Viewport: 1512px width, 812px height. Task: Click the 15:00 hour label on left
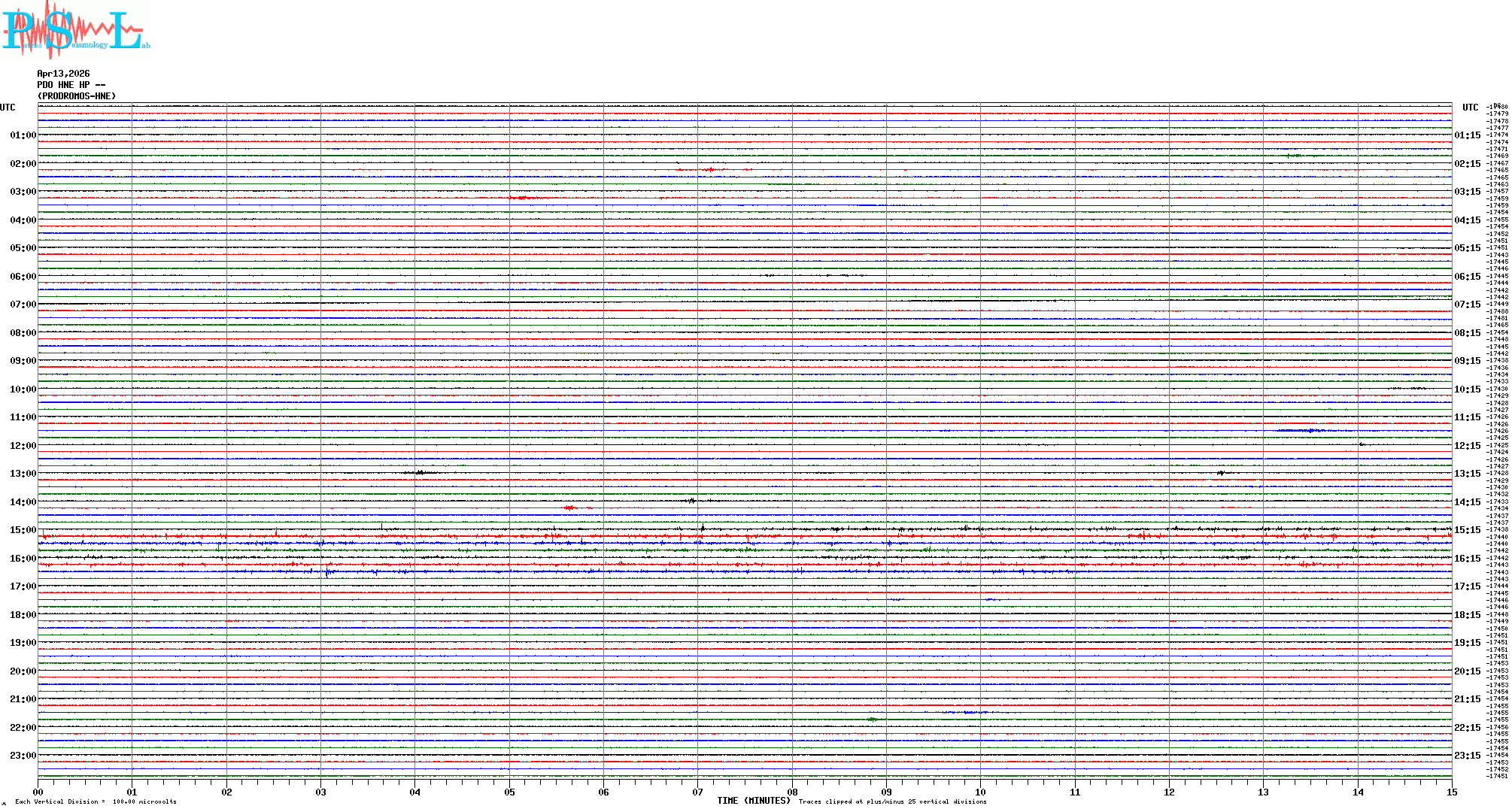coord(23,530)
